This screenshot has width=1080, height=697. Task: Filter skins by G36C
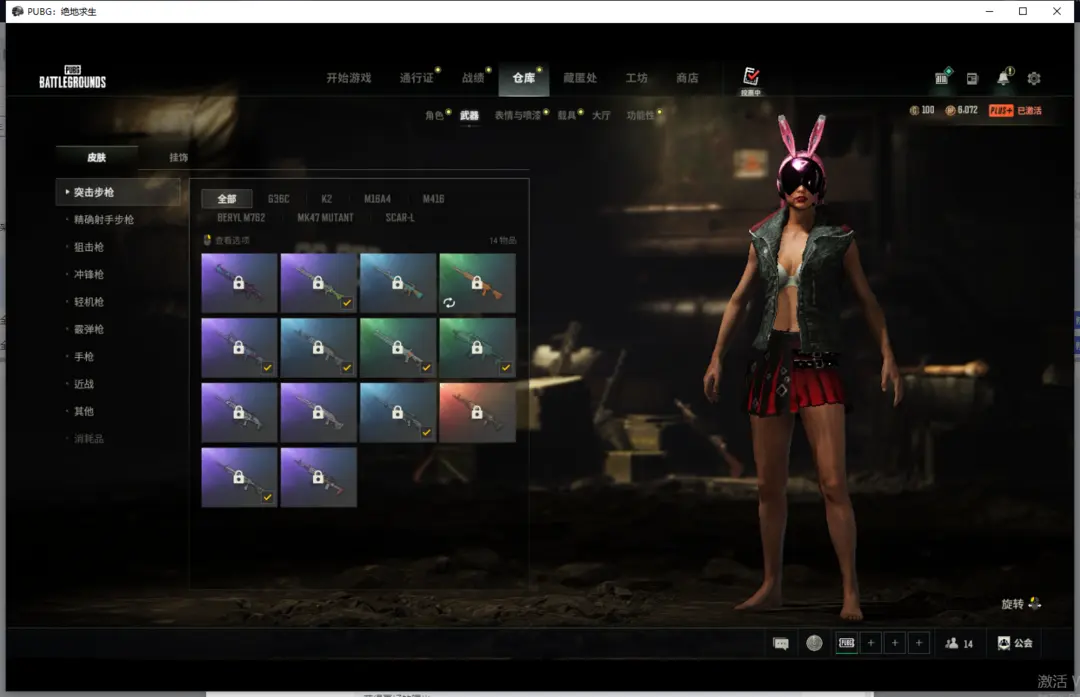pos(278,199)
